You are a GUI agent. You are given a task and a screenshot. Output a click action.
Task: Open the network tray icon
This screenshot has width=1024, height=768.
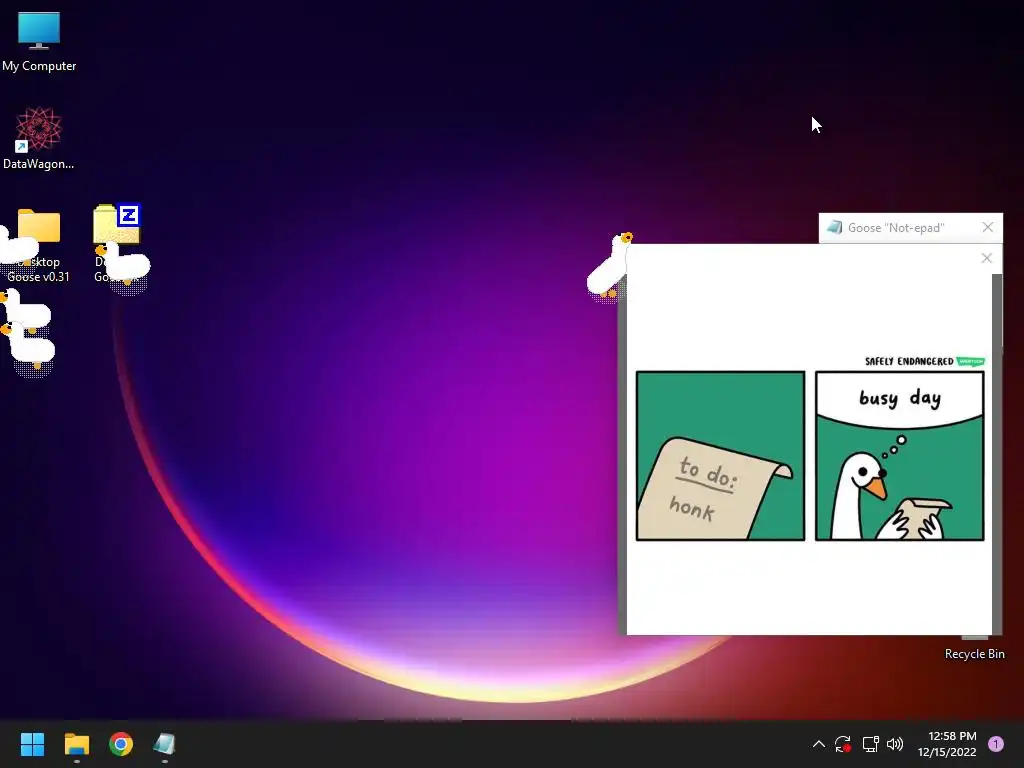coord(870,744)
